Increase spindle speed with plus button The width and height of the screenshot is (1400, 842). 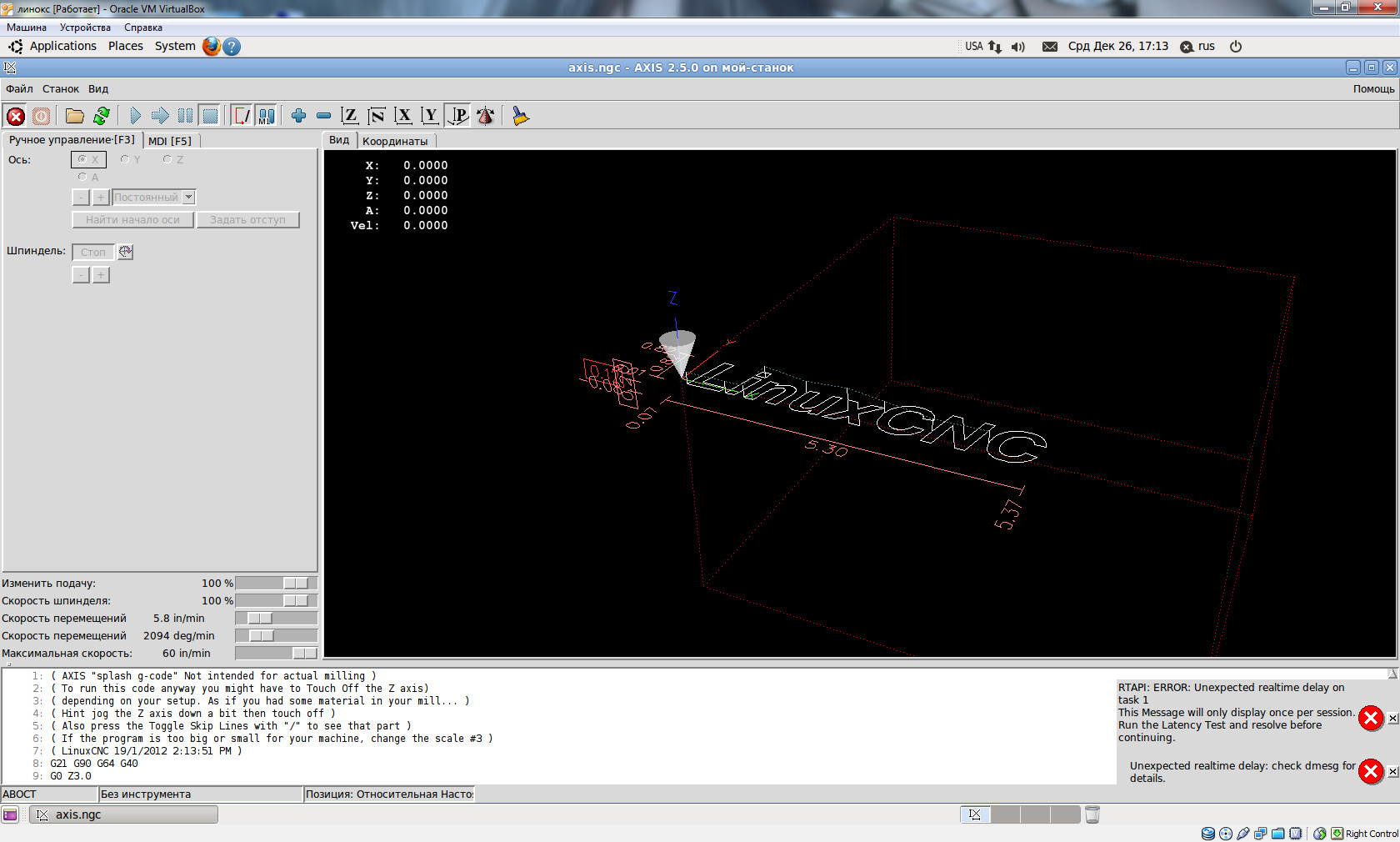101,275
